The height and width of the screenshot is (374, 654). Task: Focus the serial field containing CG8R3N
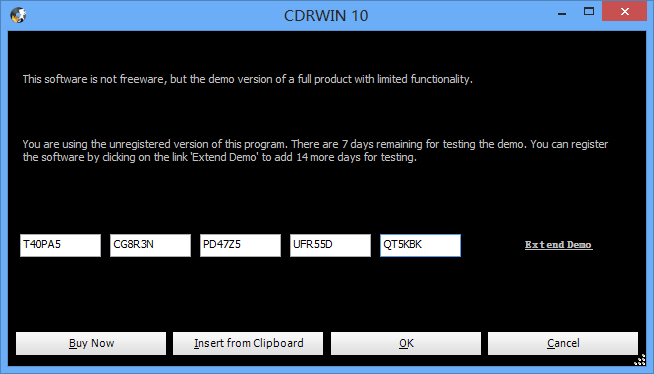pos(151,246)
